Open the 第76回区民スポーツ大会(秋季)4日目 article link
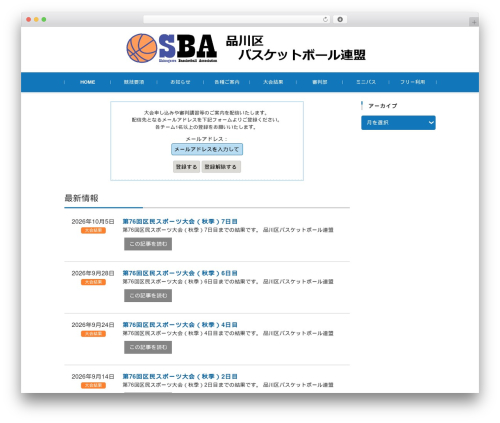The image size is (500, 423). (180, 325)
